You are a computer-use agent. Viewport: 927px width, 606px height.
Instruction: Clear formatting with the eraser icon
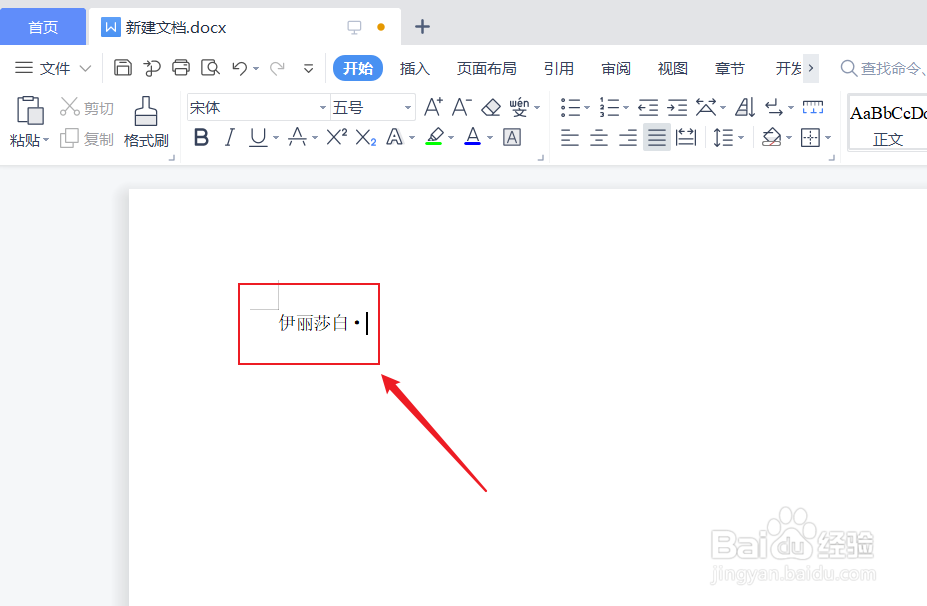(490, 106)
